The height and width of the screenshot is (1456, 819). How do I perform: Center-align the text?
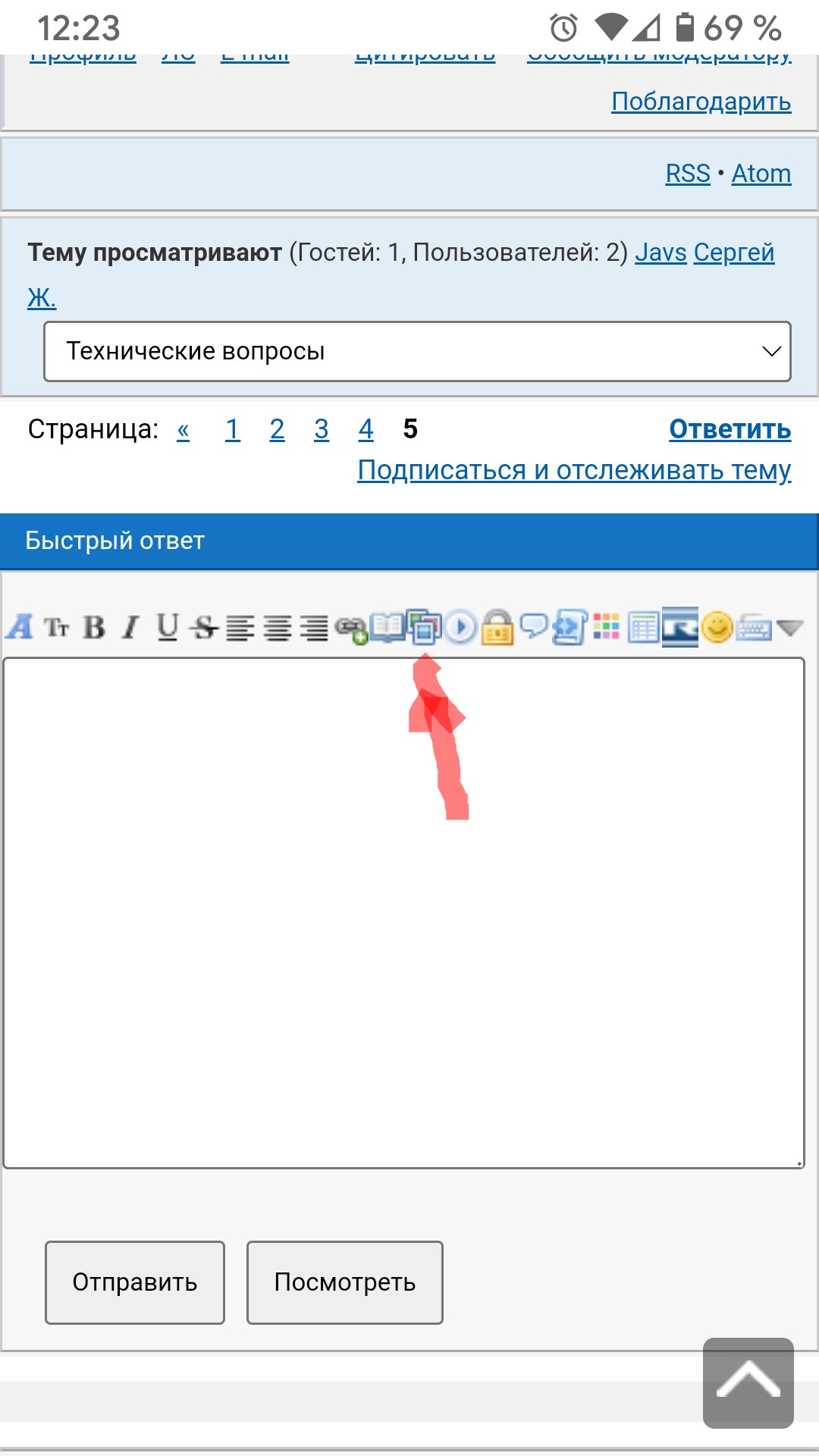(x=278, y=628)
